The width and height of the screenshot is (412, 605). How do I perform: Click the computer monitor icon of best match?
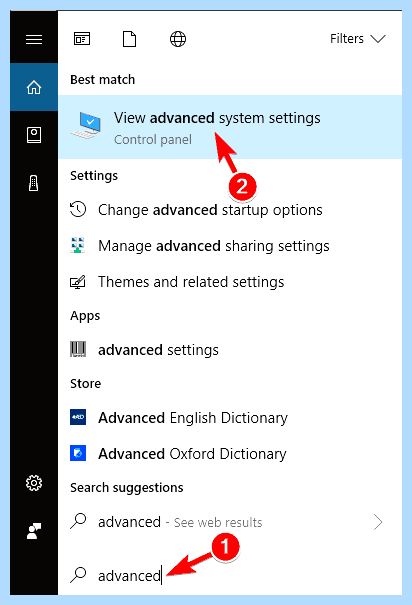coord(86,125)
